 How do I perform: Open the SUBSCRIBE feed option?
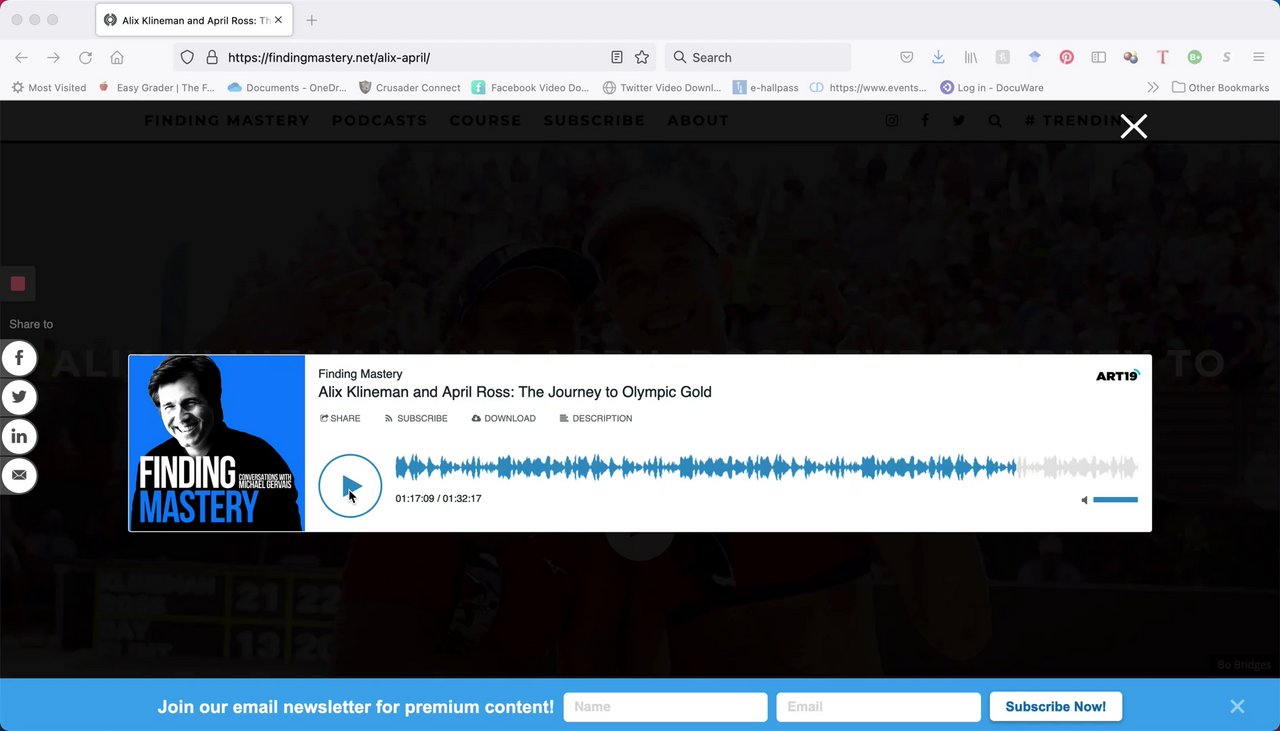(x=416, y=418)
